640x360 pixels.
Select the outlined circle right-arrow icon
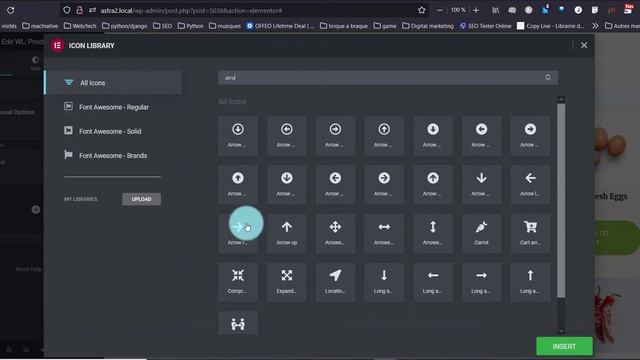[335, 135]
